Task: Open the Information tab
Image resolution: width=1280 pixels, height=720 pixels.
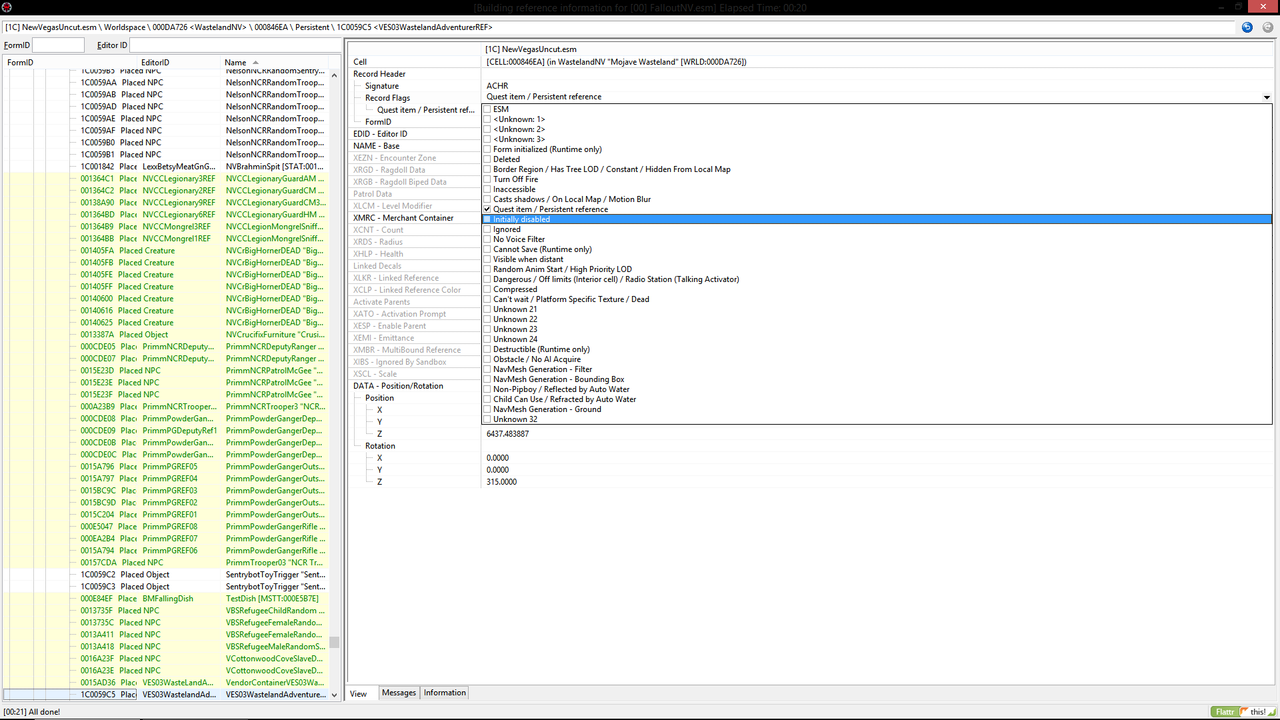Action: (444, 692)
